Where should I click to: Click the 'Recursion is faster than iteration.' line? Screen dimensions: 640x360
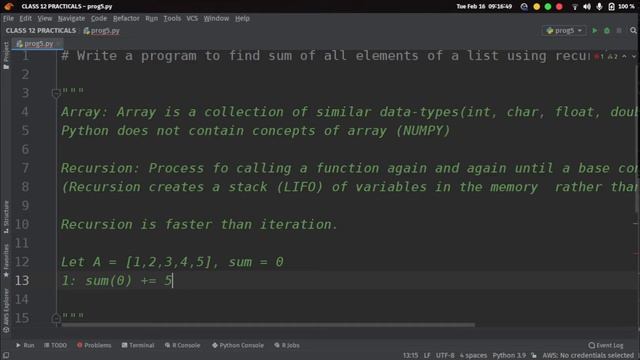(x=199, y=224)
